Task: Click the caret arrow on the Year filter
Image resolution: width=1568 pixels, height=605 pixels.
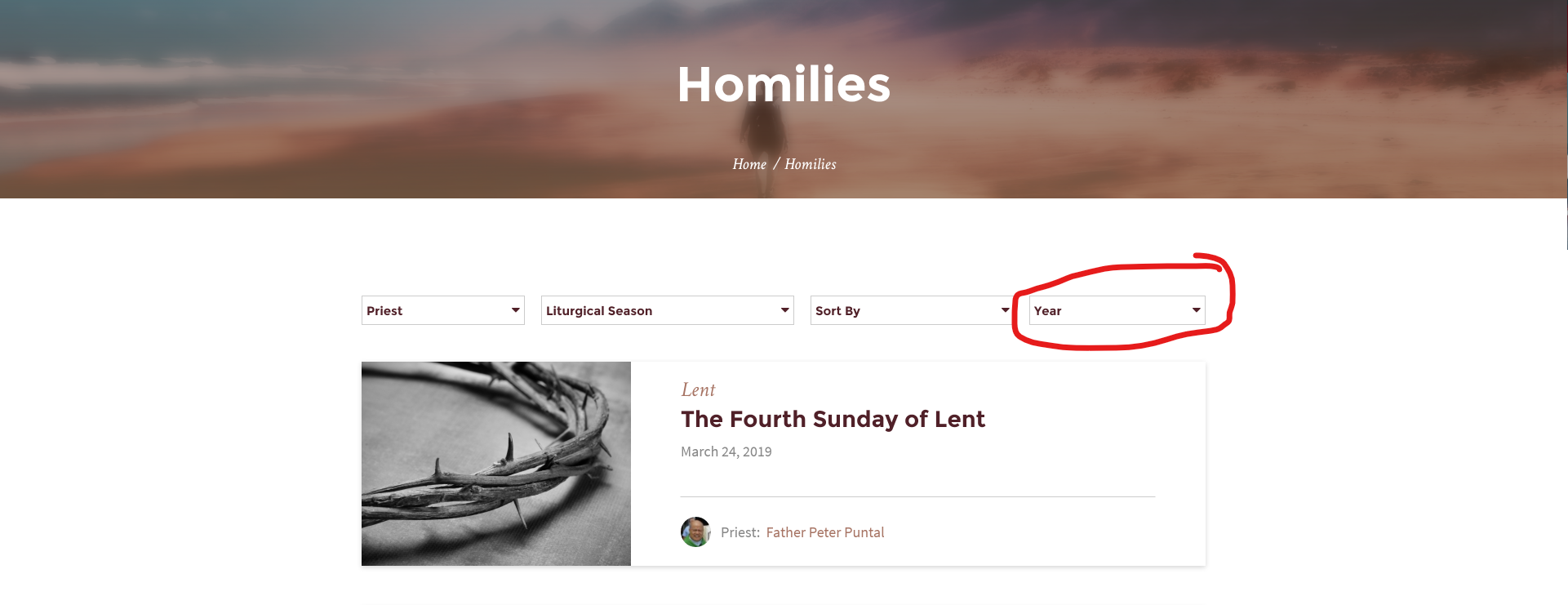Action: 1196,310
